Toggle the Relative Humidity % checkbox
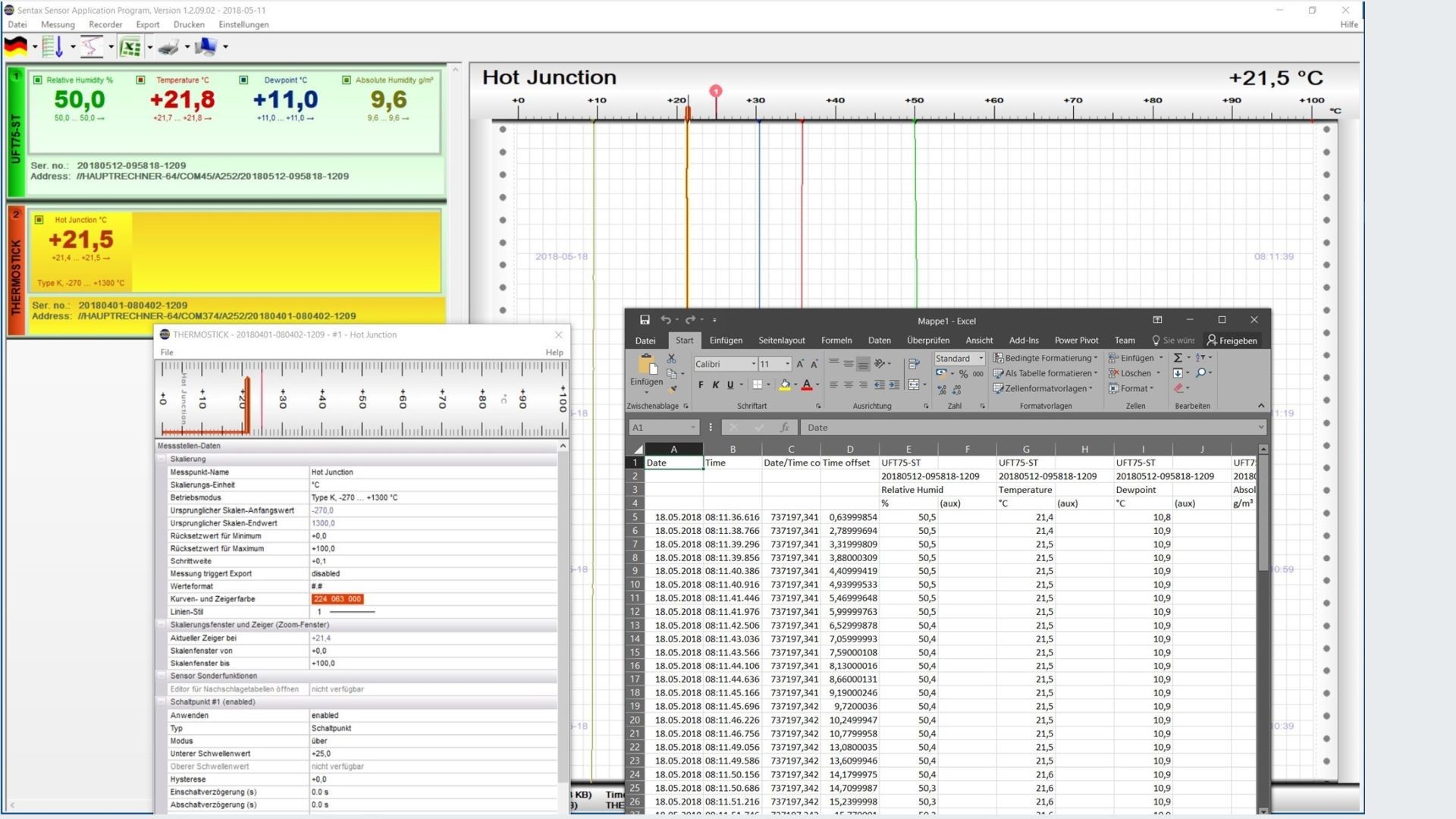Viewport: 1456px width, 819px height. click(37, 80)
